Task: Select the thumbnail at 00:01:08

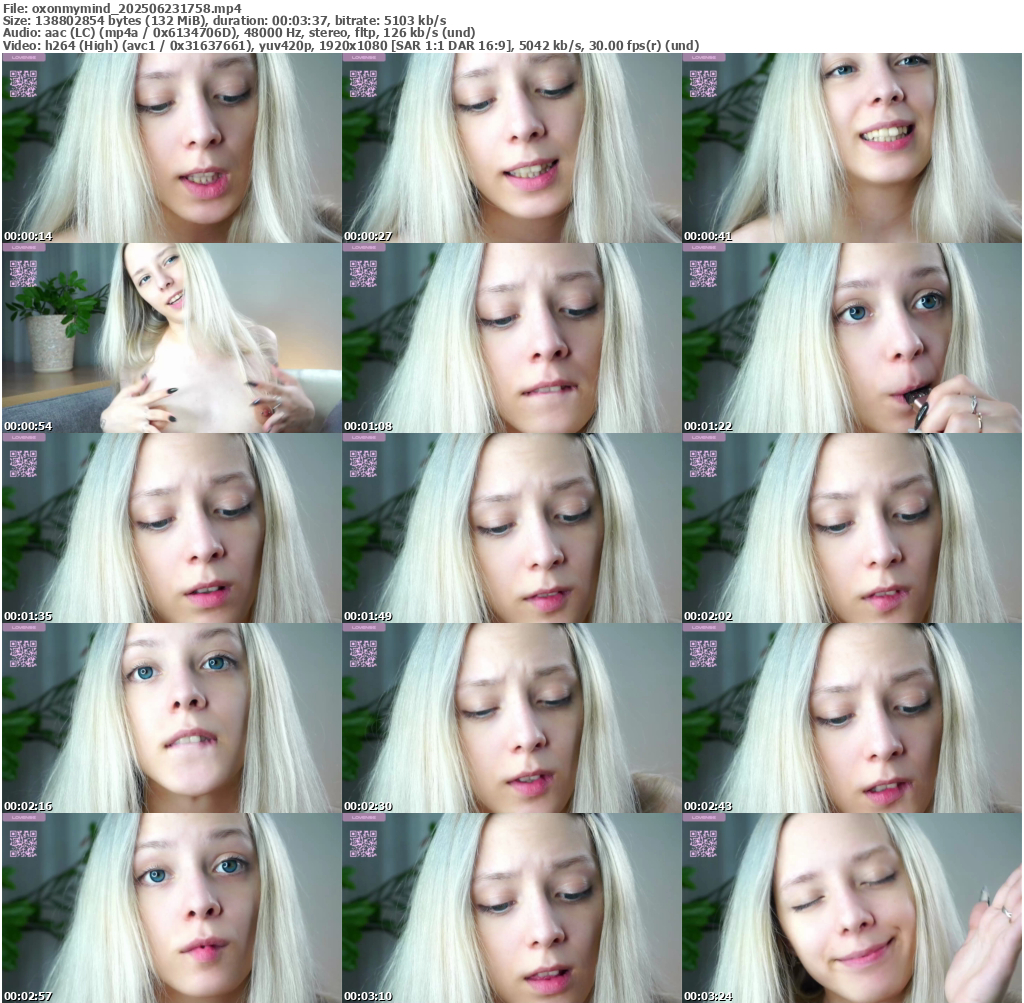Action: pyautogui.click(x=511, y=337)
